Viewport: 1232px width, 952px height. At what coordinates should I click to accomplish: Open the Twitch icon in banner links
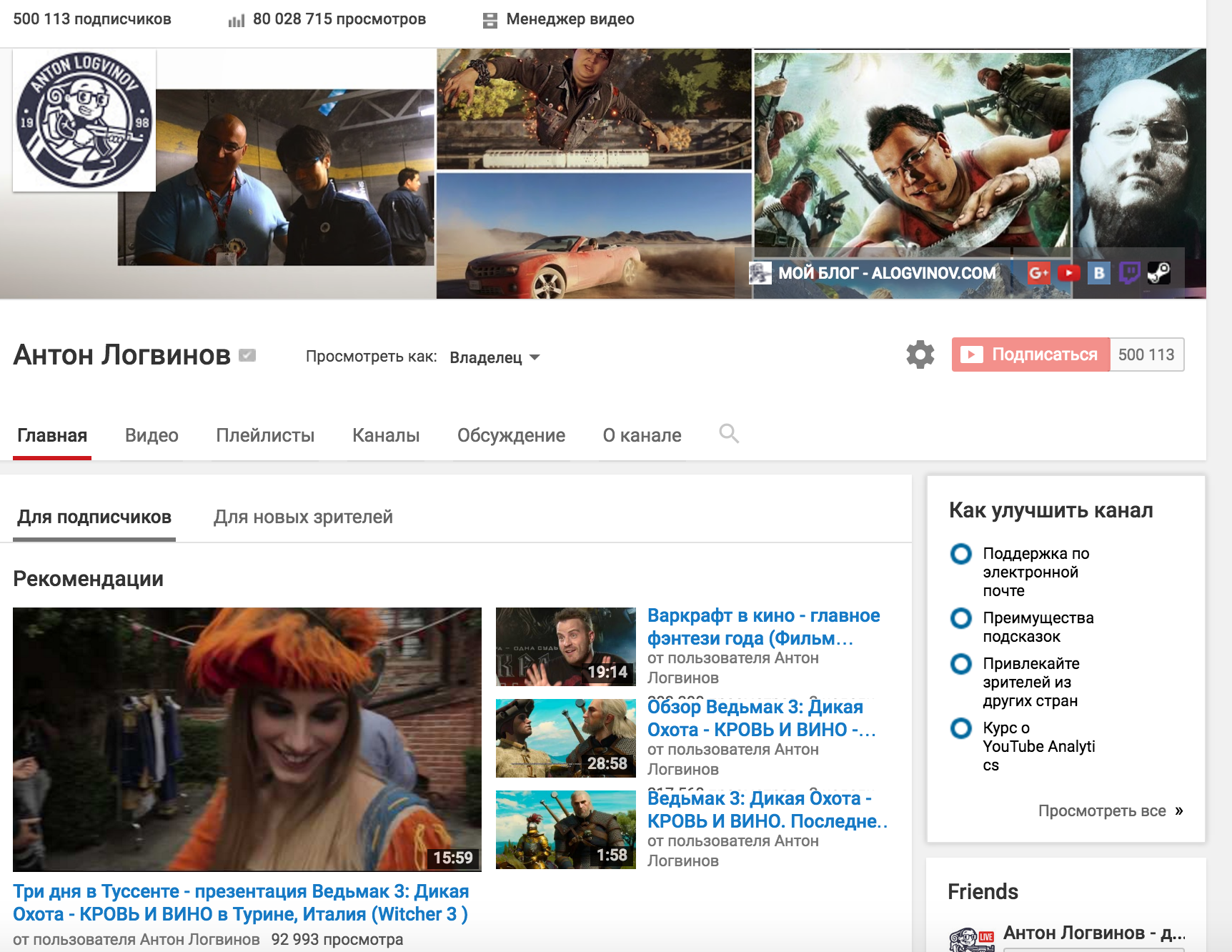tap(1129, 272)
